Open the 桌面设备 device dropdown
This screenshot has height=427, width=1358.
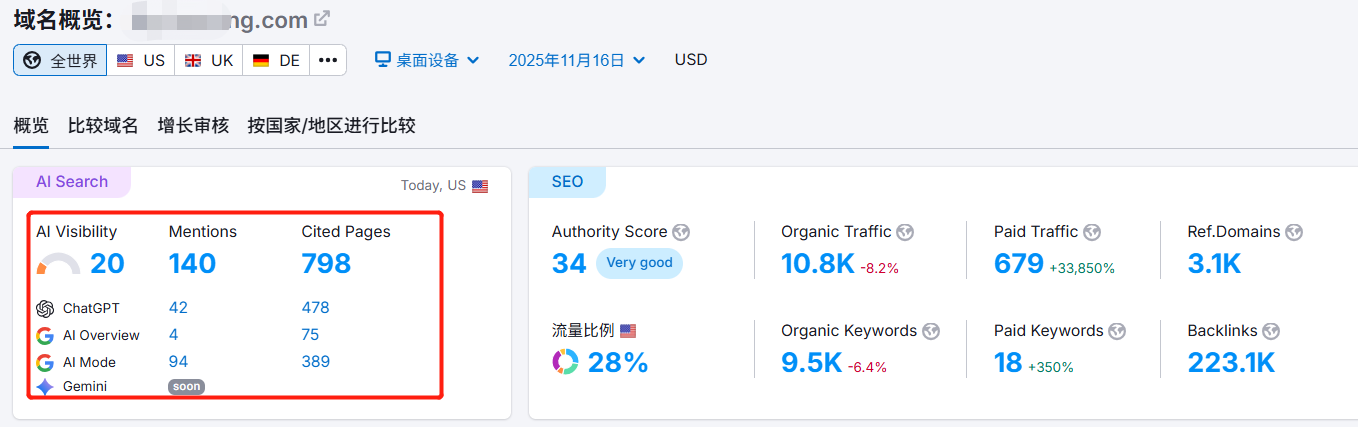pos(427,60)
